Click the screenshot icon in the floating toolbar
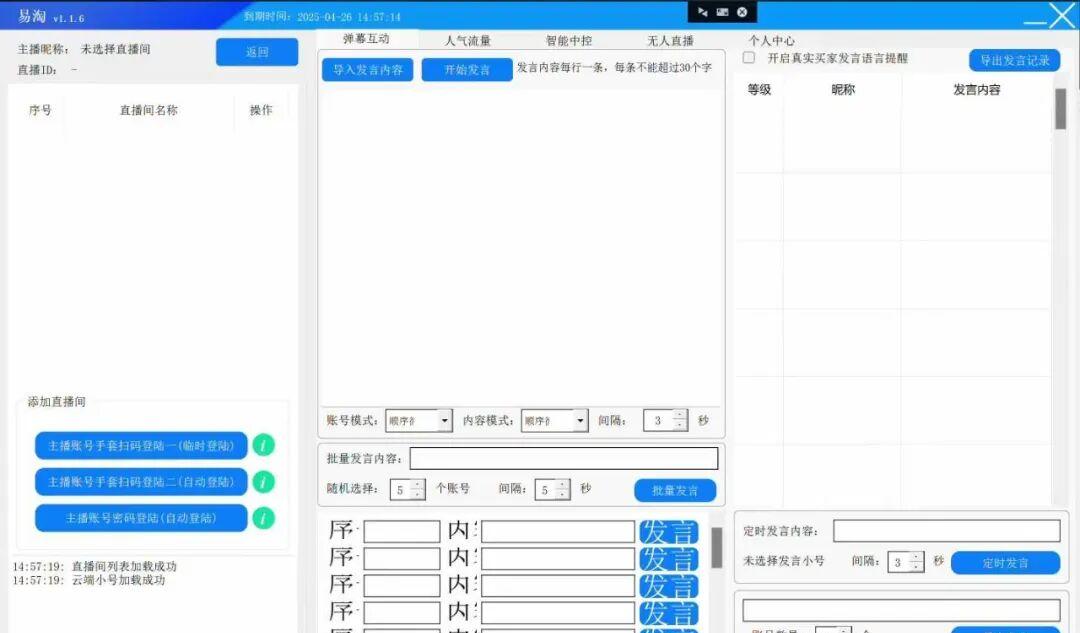This screenshot has width=1080, height=633. tap(721, 11)
